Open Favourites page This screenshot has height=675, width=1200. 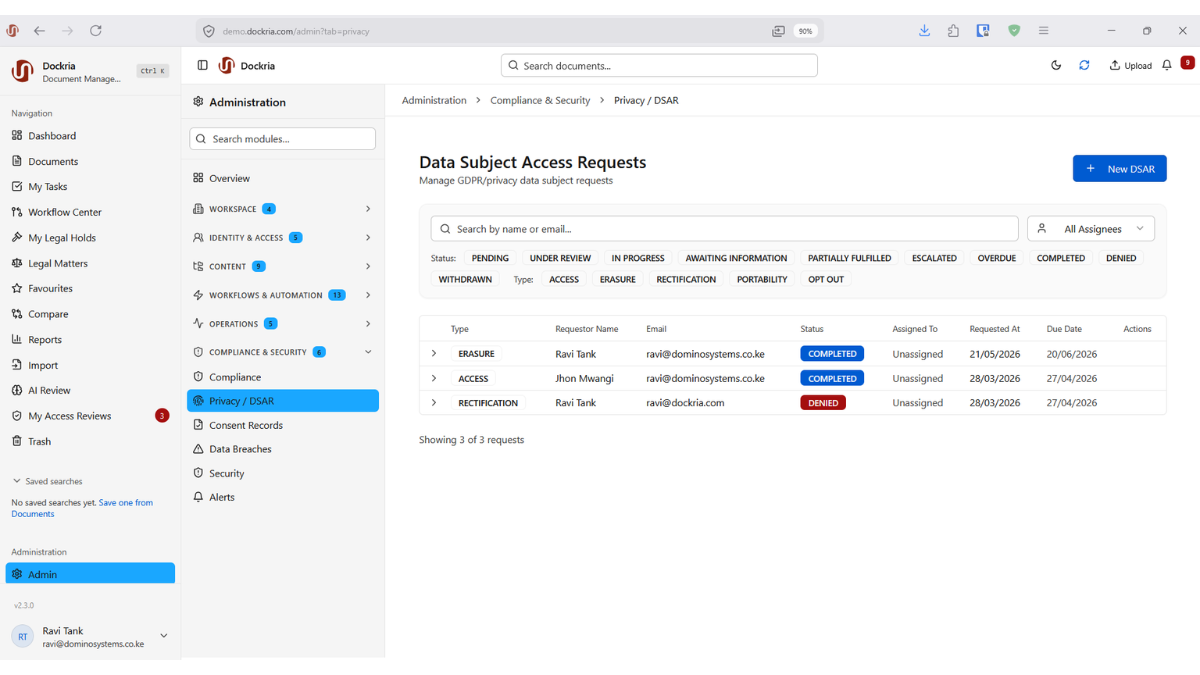[x=50, y=288]
